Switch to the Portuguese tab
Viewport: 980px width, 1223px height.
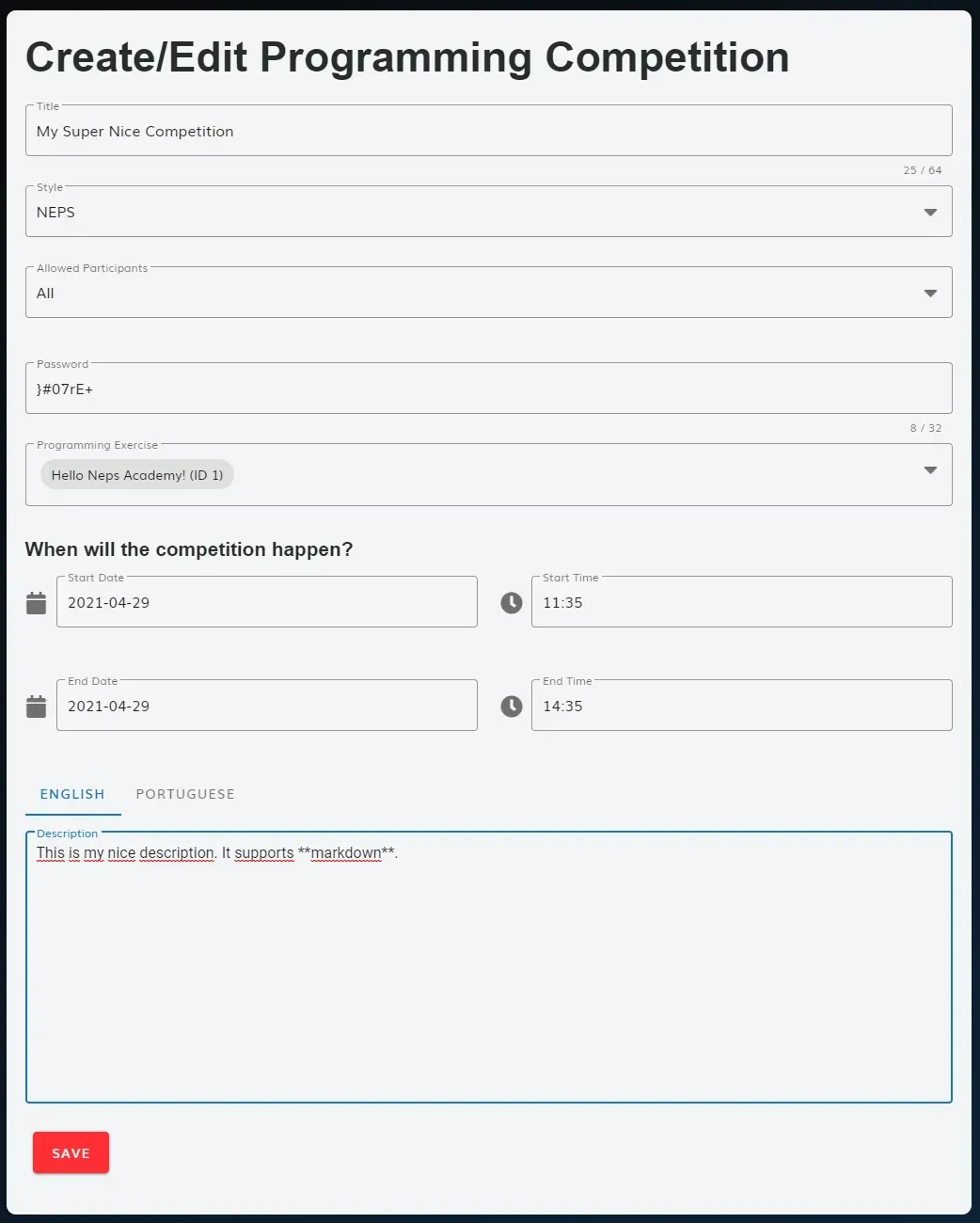(x=185, y=794)
